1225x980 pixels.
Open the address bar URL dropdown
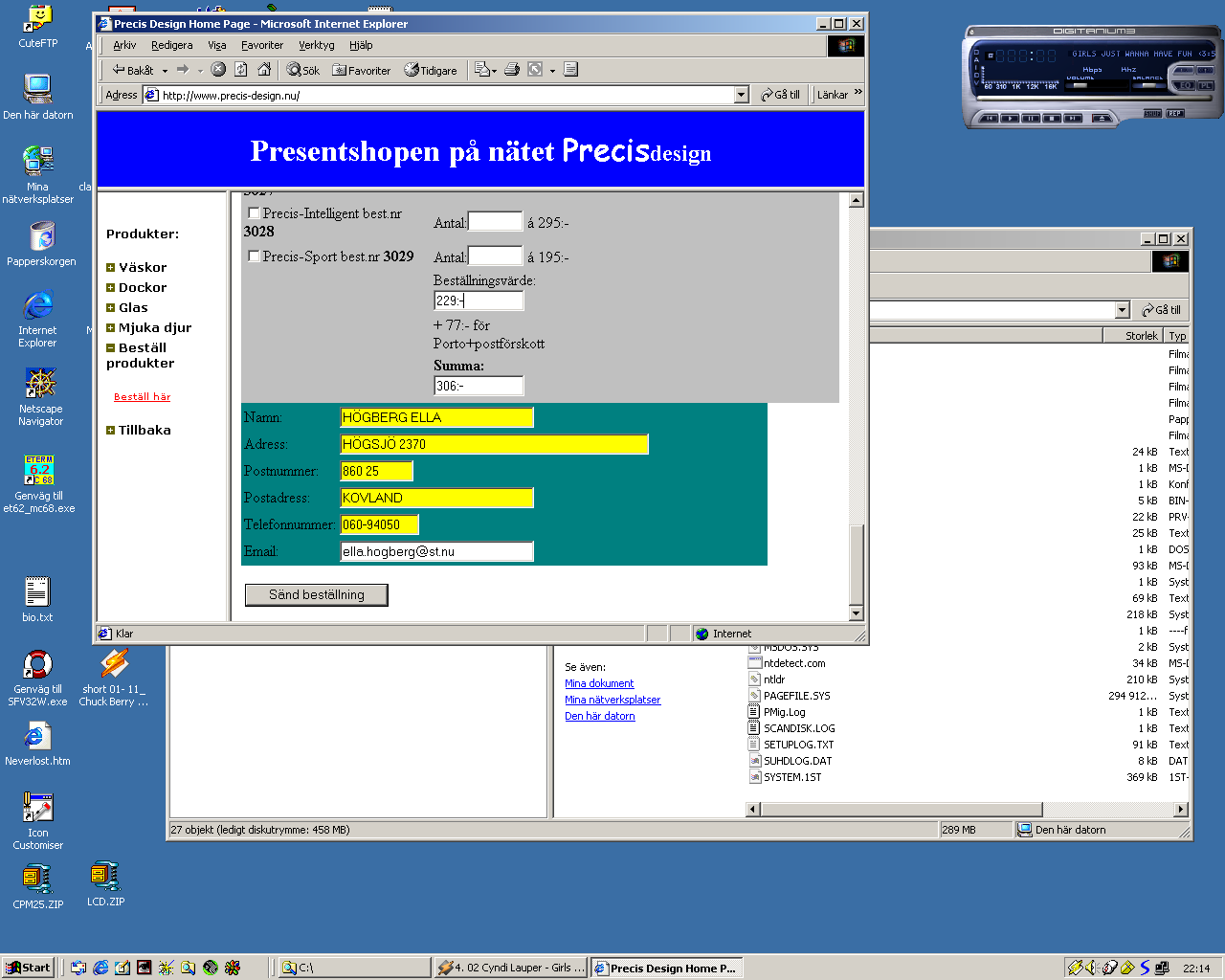pyautogui.click(x=741, y=95)
